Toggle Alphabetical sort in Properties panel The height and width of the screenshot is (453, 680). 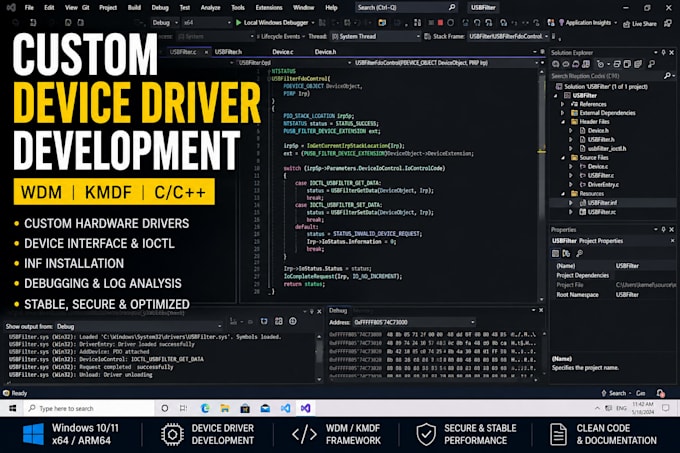click(x=566, y=253)
